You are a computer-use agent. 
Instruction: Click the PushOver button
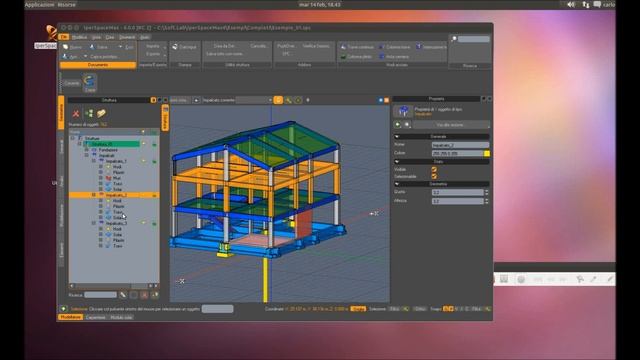point(286,46)
